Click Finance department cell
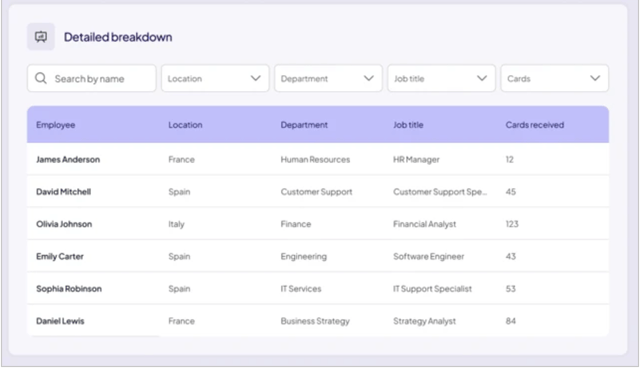 296,224
